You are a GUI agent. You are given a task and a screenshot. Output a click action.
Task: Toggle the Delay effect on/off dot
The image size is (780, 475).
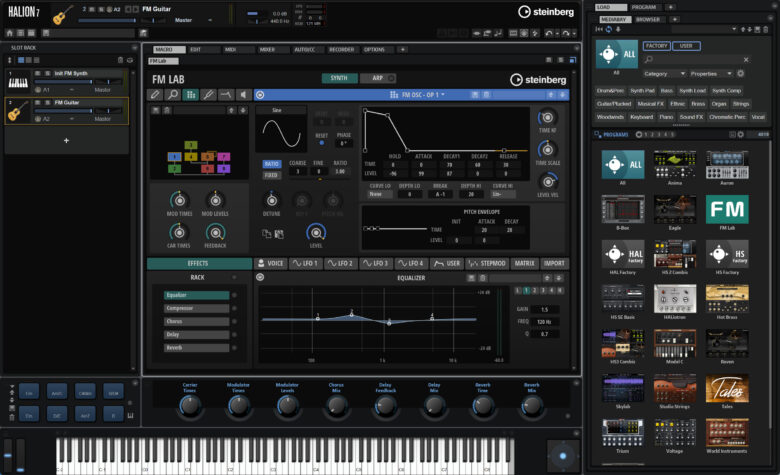coord(234,335)
